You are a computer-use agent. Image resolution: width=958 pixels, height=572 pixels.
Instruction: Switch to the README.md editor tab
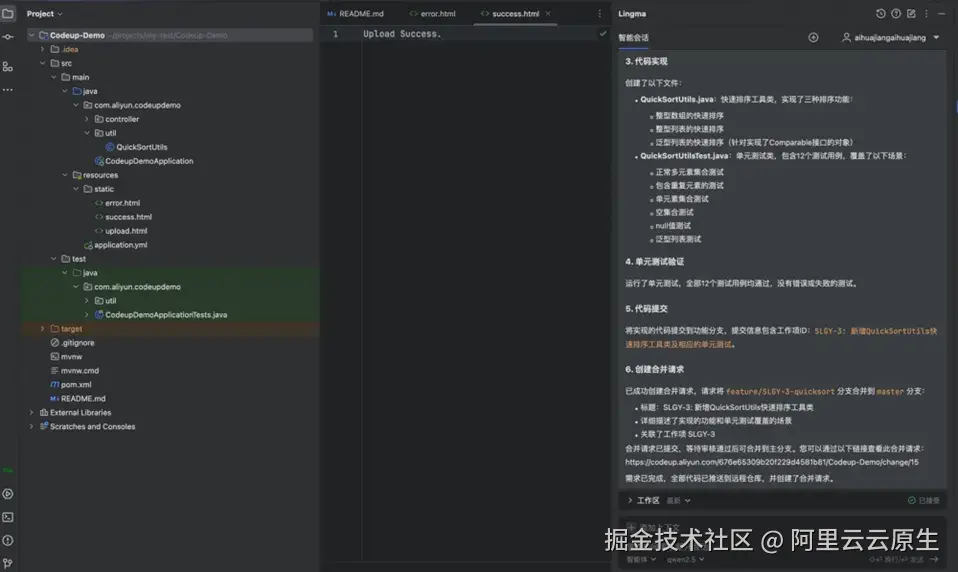click(356, 13)
